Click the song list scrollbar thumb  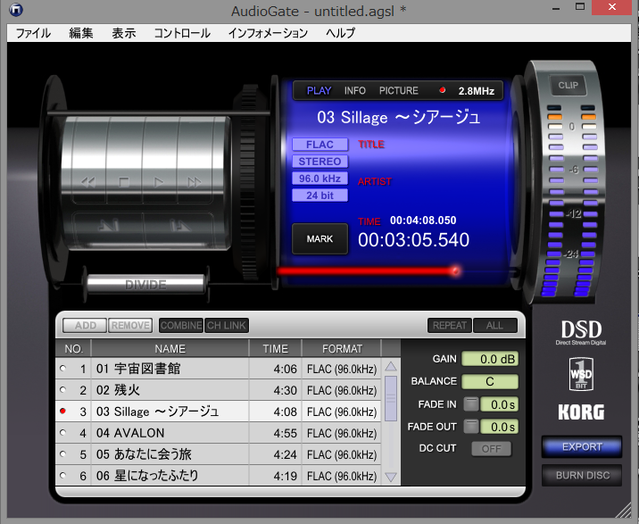pyautogui.click(x=391, y=399)
